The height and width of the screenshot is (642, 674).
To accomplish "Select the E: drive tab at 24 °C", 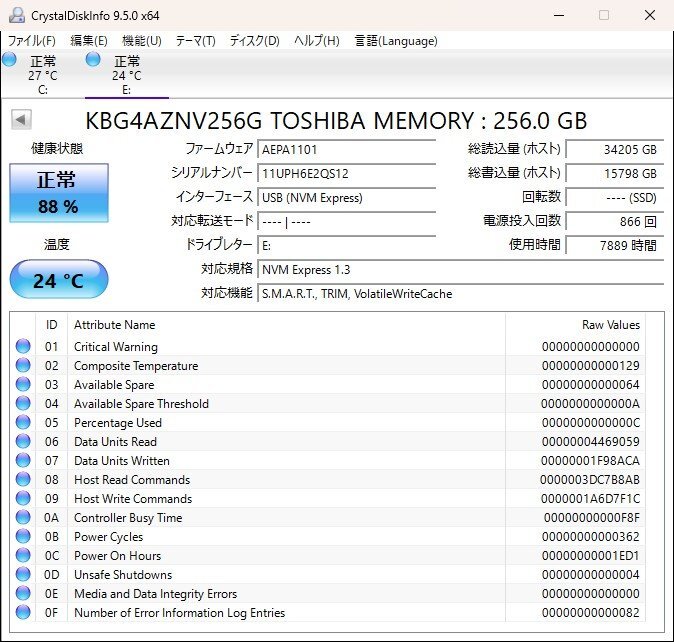I will coord(127,74).
